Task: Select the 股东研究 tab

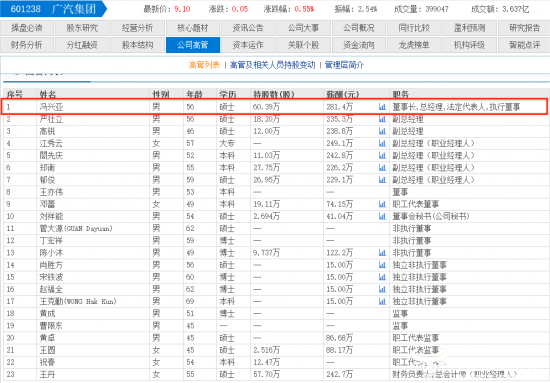Action: click(82, 28)
